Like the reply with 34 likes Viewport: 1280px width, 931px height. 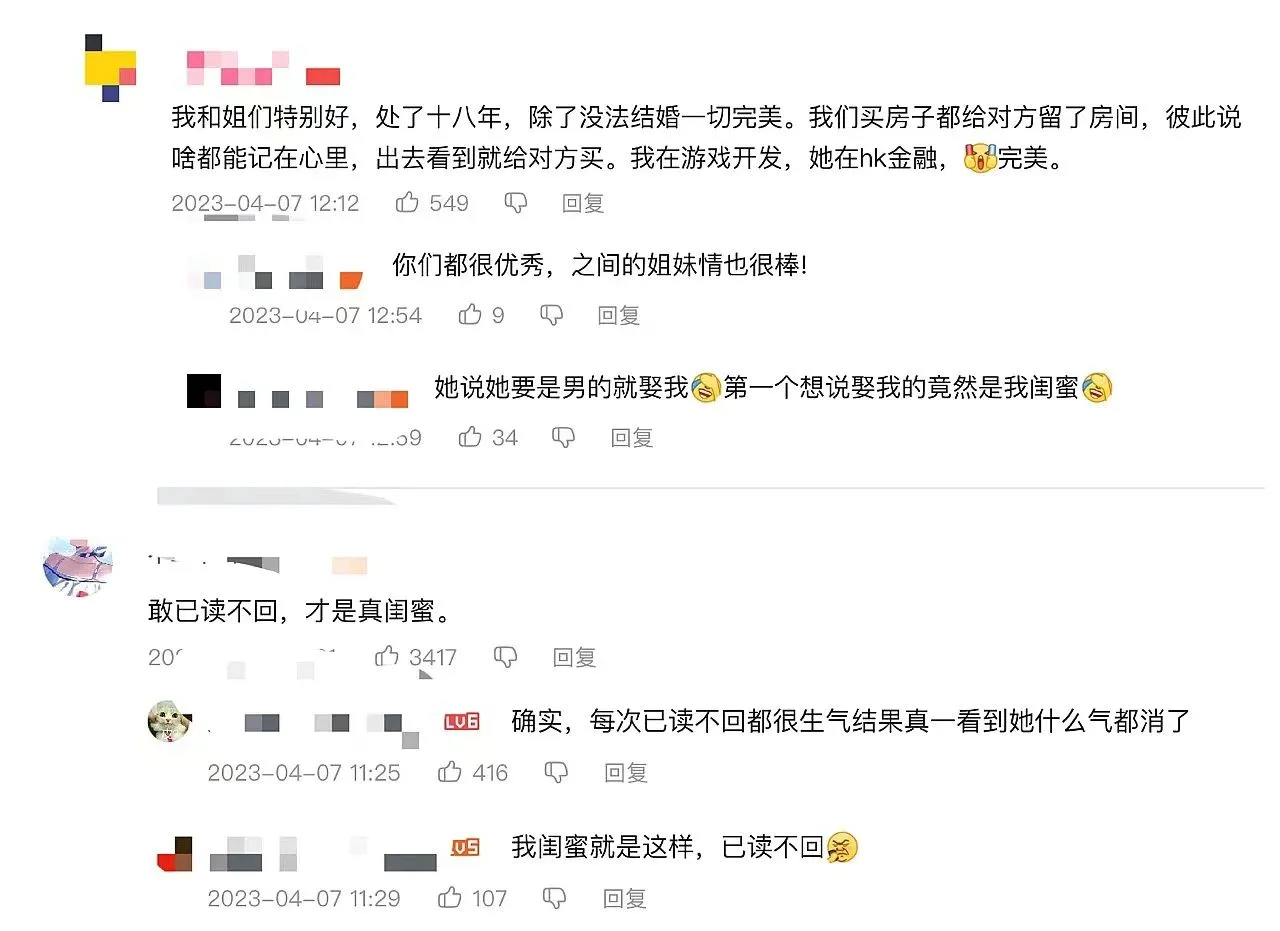(x=470, y=437)
